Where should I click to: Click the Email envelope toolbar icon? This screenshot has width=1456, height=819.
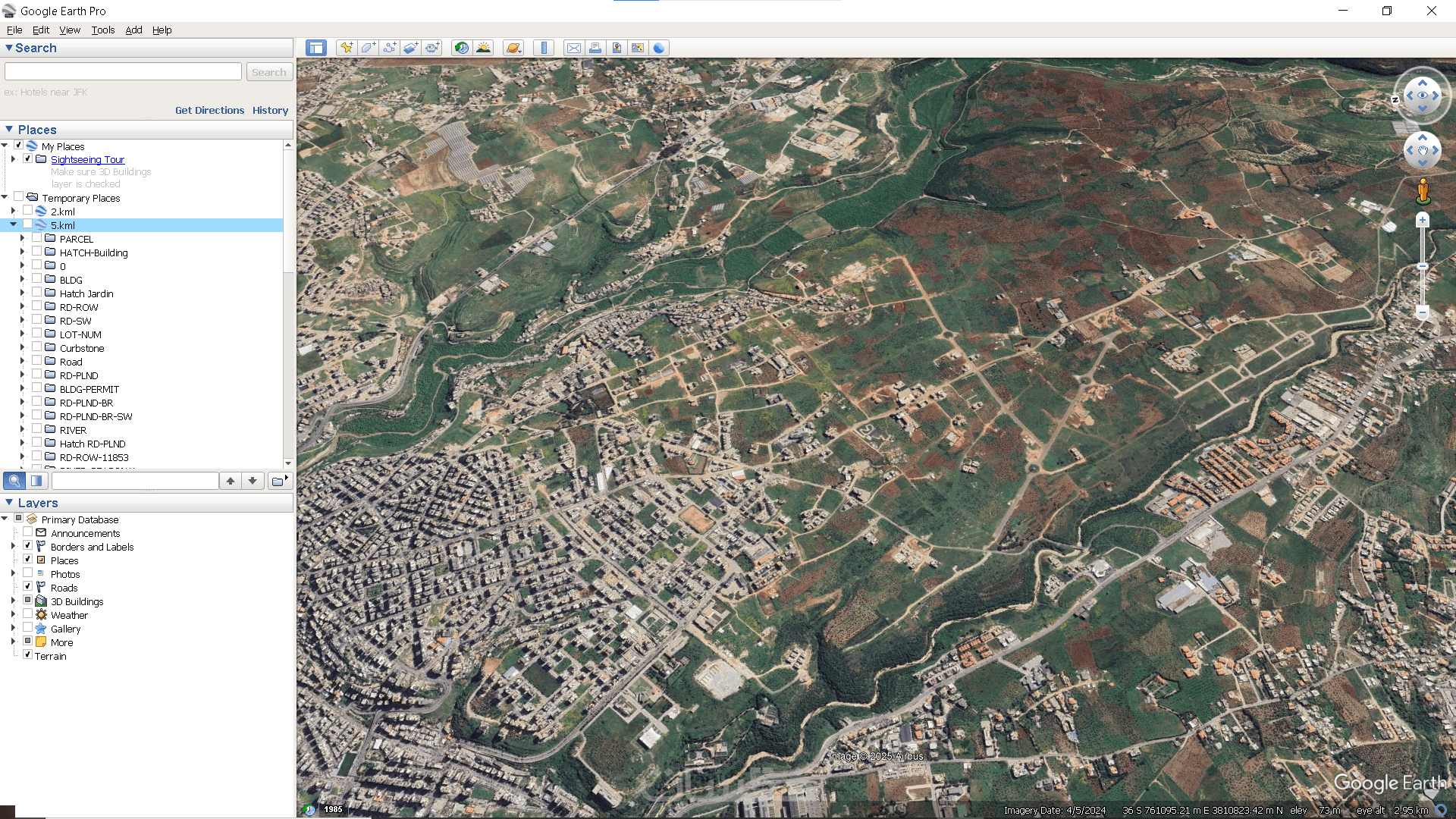pos(574,48)
